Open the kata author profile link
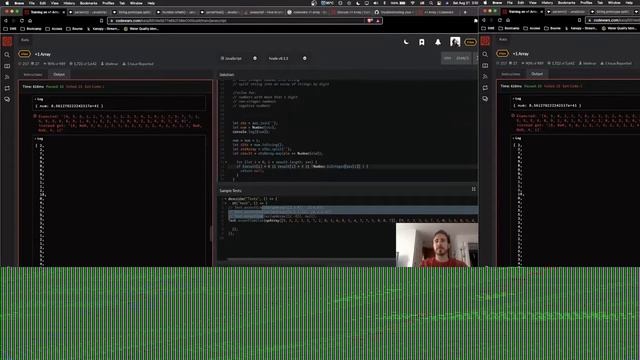Image resolution: width=640 pixels, height=360 pixels. (x=109, y=64)
